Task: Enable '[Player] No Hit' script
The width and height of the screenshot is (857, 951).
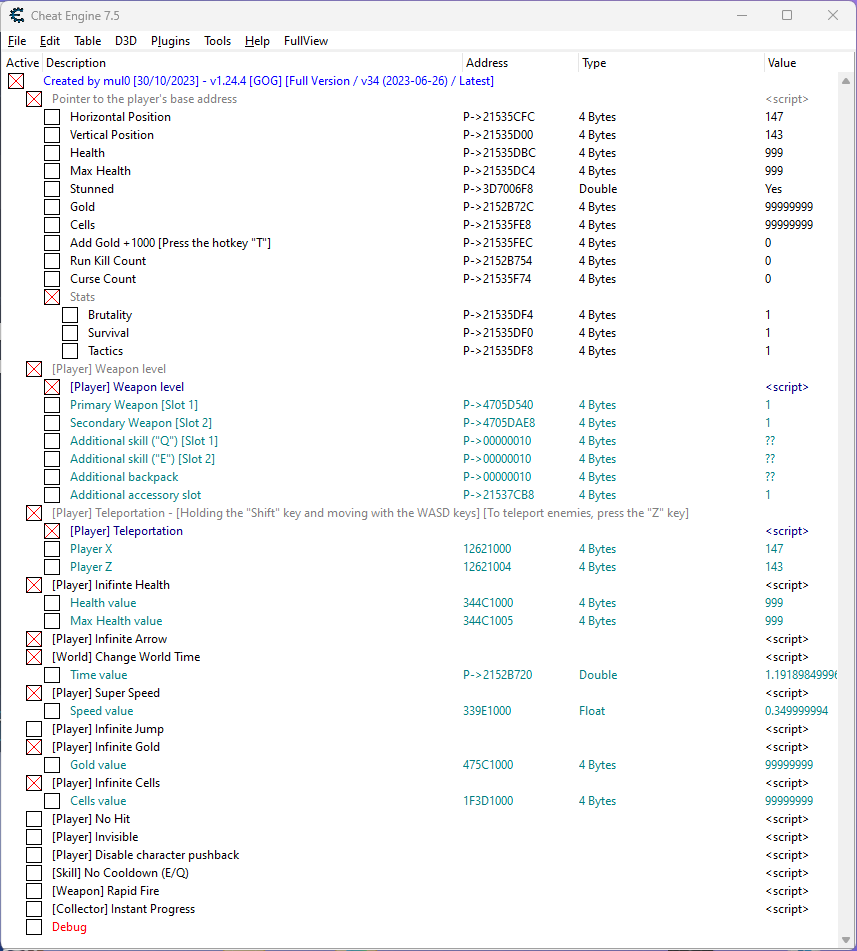Action: 34,819
